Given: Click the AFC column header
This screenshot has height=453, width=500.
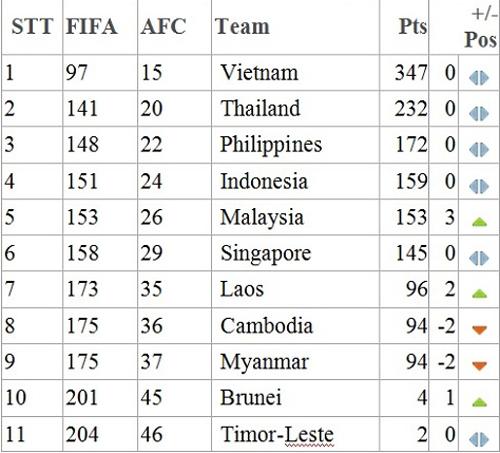Looking at the screenshot, I should click(163, 27).
